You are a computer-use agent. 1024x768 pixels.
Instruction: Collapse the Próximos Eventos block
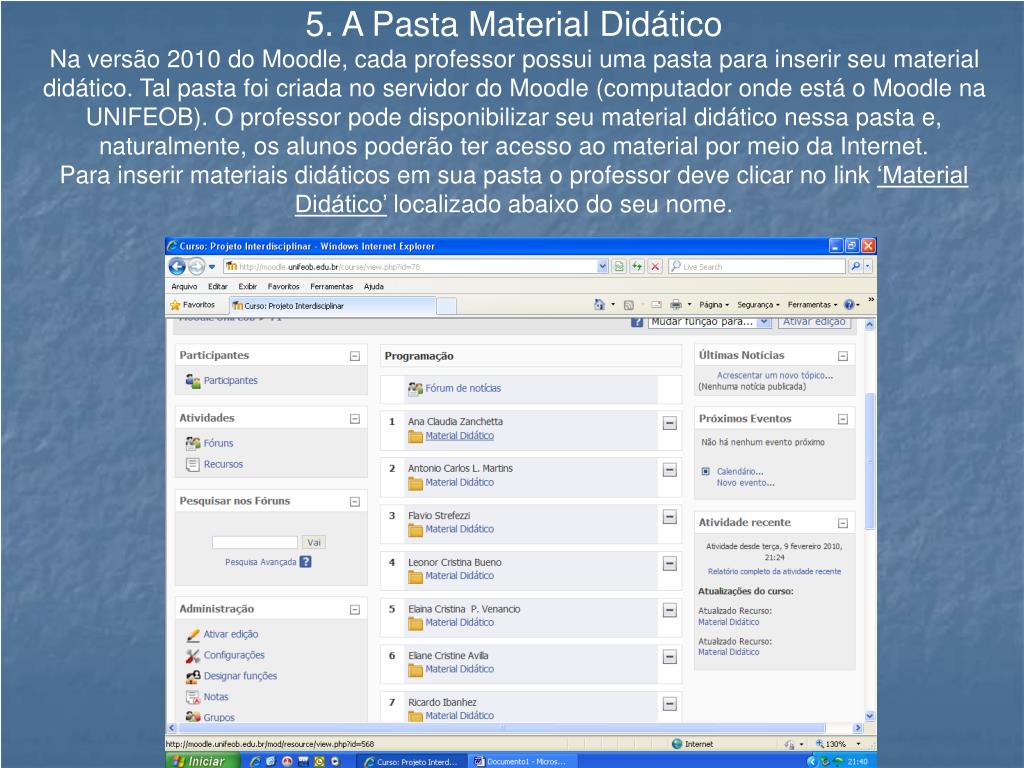pyautogui.click(x=843, y=419)
